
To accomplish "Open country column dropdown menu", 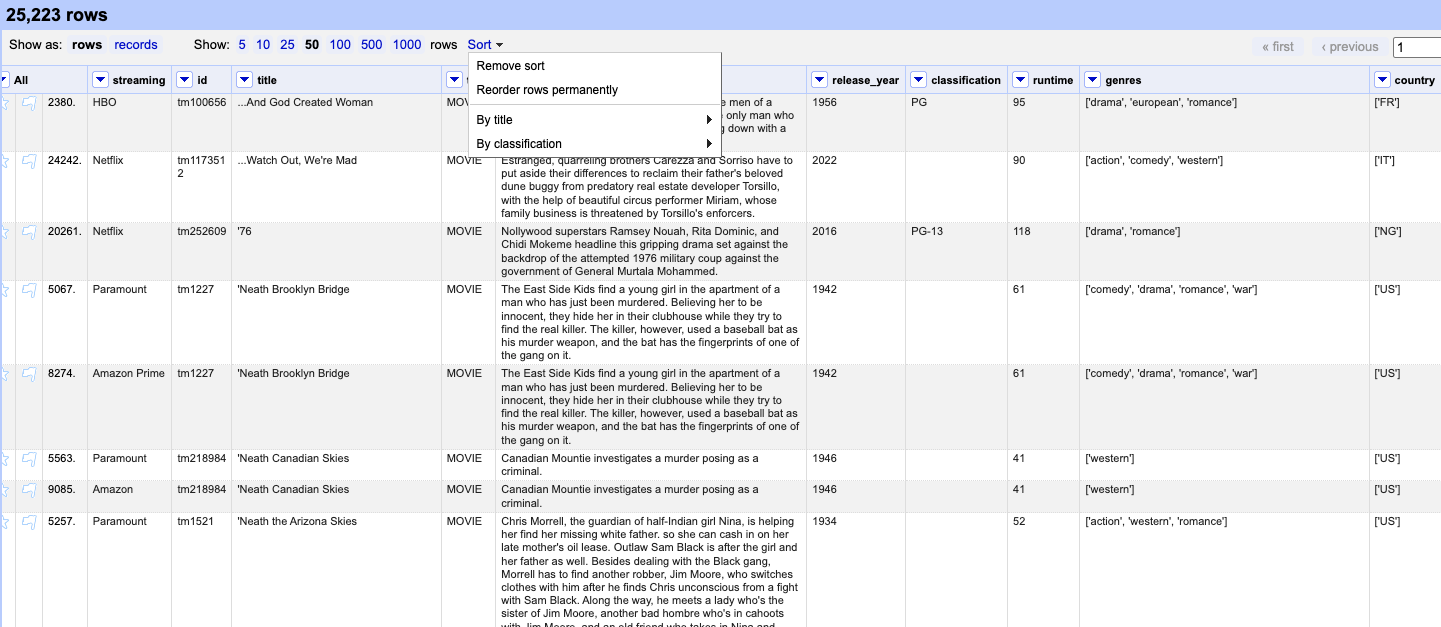I will coord(1383,80).
